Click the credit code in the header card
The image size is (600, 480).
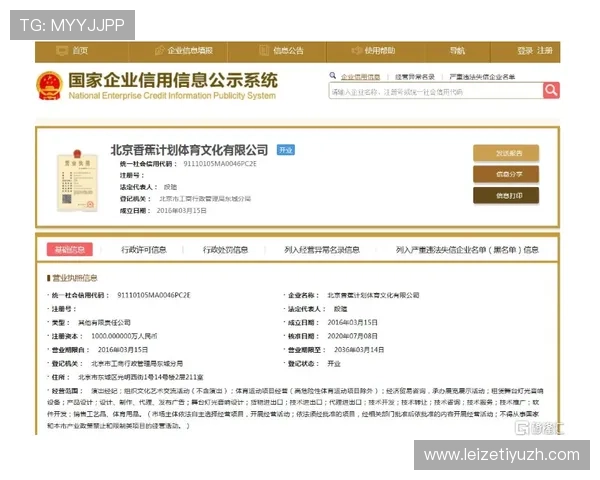click(x=220, y=164)
